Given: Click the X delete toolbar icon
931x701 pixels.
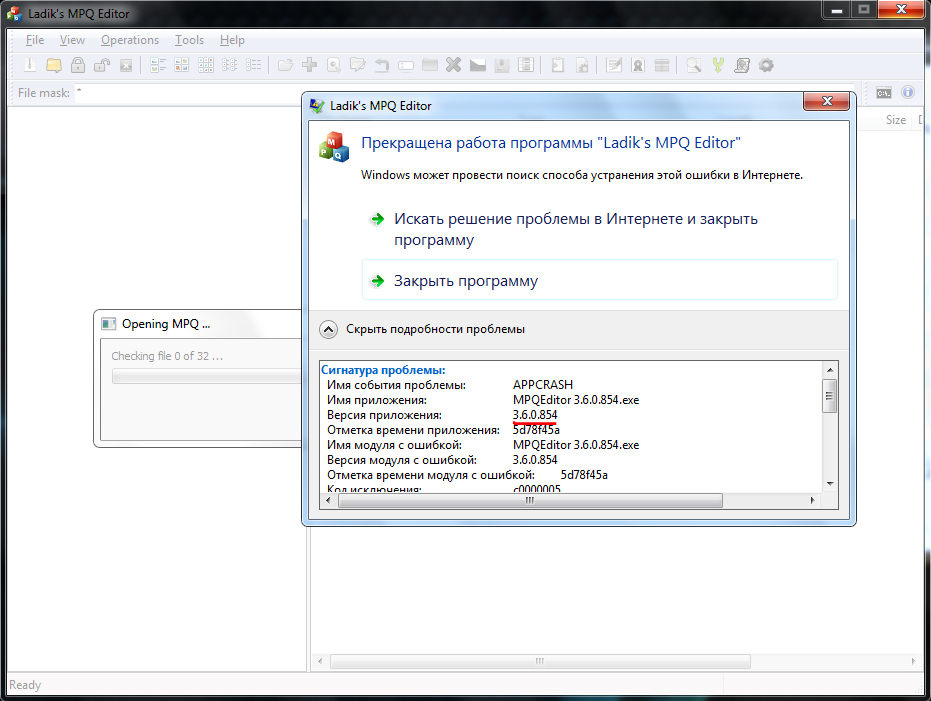Looking at the screenshot, I should pyautogui.click(x=454, y=65).
